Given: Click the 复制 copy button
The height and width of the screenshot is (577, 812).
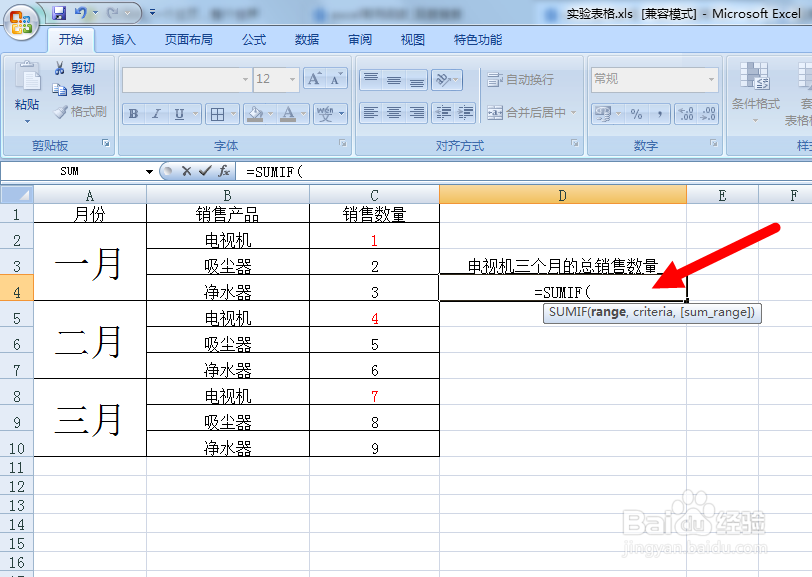Looking at the screenshot, I should tap(75, 90).
